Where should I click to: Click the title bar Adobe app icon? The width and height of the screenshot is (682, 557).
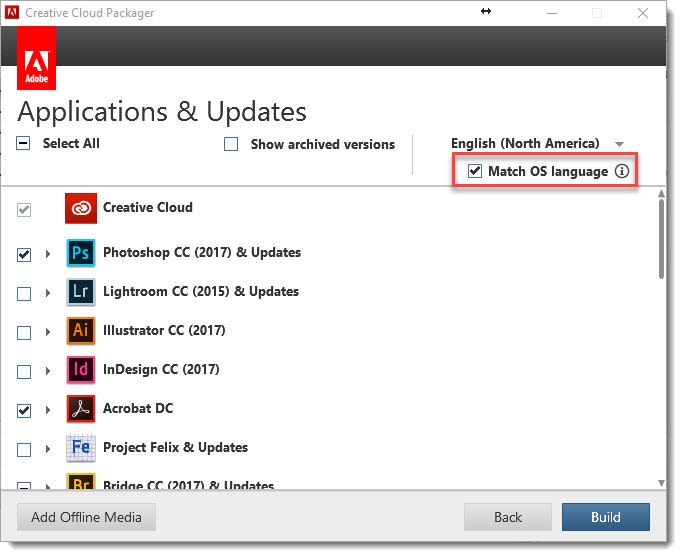[12, 12]
